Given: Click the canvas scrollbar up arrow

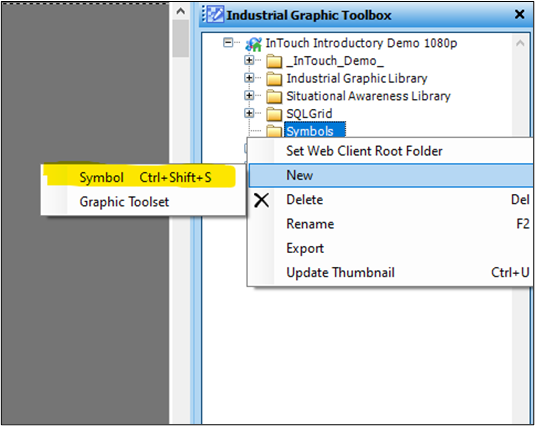Looking at the screenshot, I should pyautogui.click(x=180, y=11).
